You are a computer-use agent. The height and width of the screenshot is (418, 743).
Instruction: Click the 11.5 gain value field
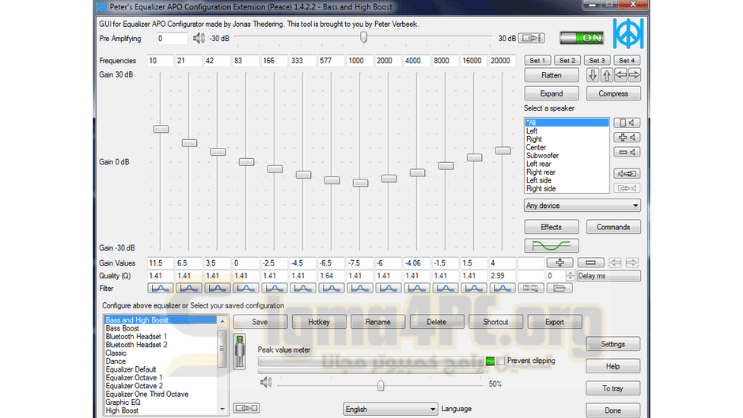click(x=160, y=263)
